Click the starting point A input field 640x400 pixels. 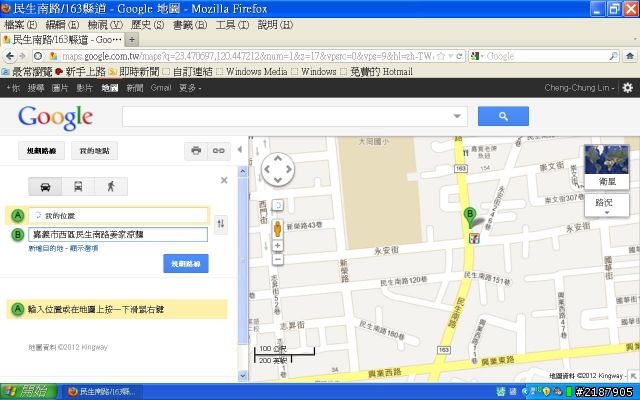point(118,216)
